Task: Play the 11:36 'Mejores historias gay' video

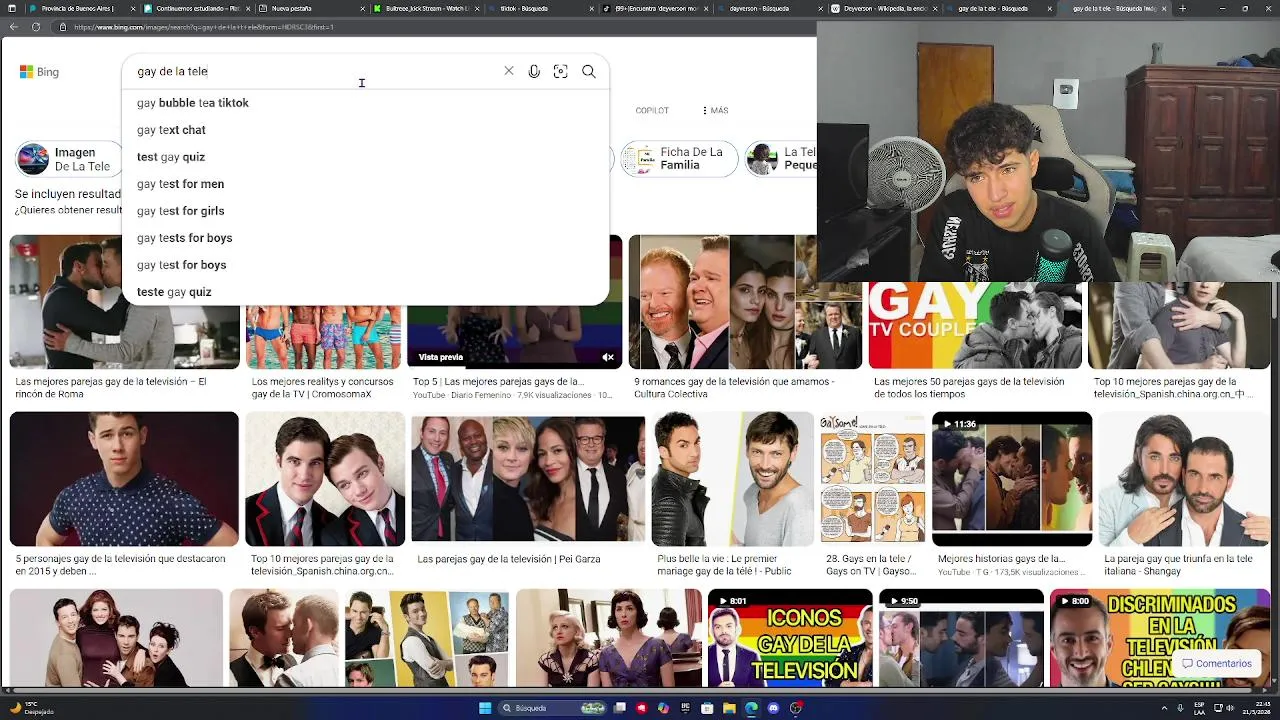Action: point(1012,478)
